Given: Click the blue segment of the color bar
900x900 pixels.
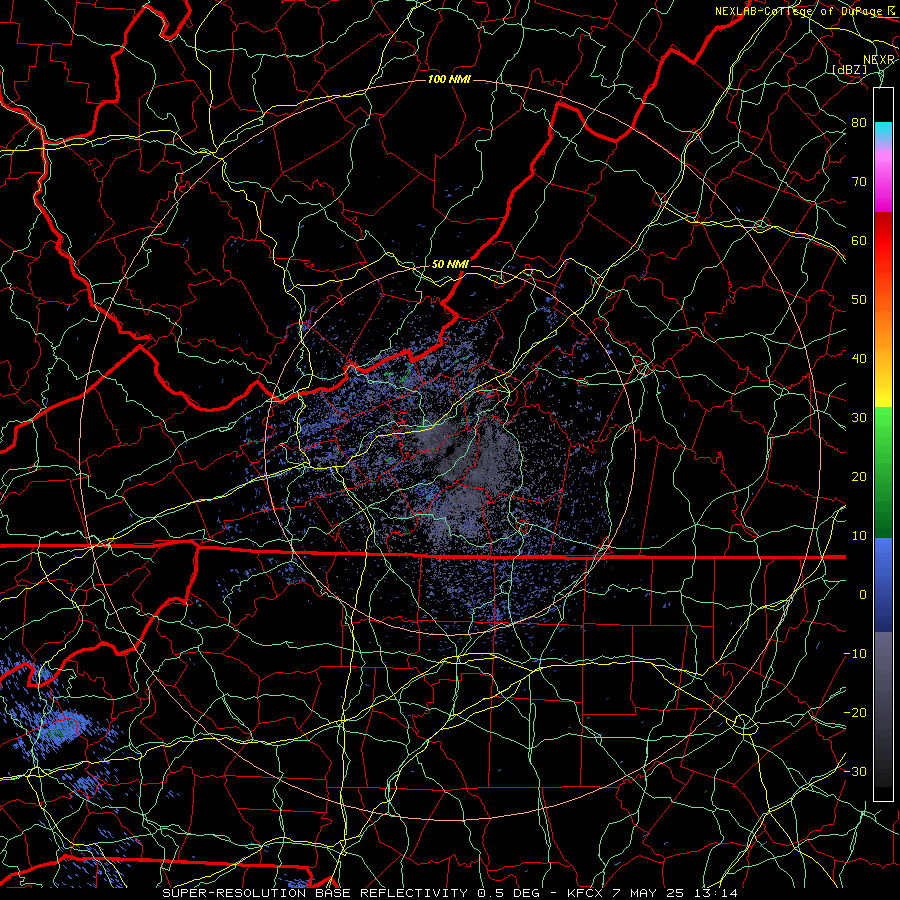Looking at the screenshot, I should (883, 584).
